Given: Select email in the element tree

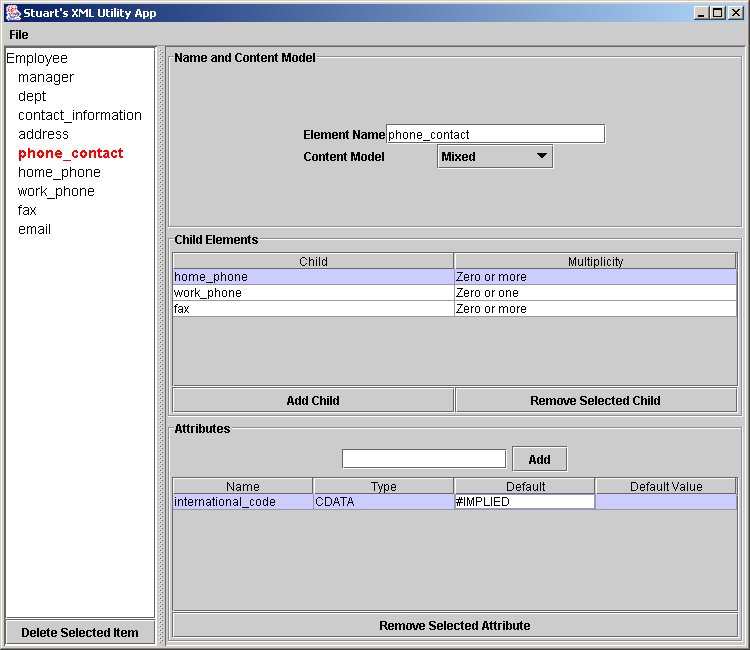Looking at the screenshot, I should pyautogui.click(x=34, y=230).
